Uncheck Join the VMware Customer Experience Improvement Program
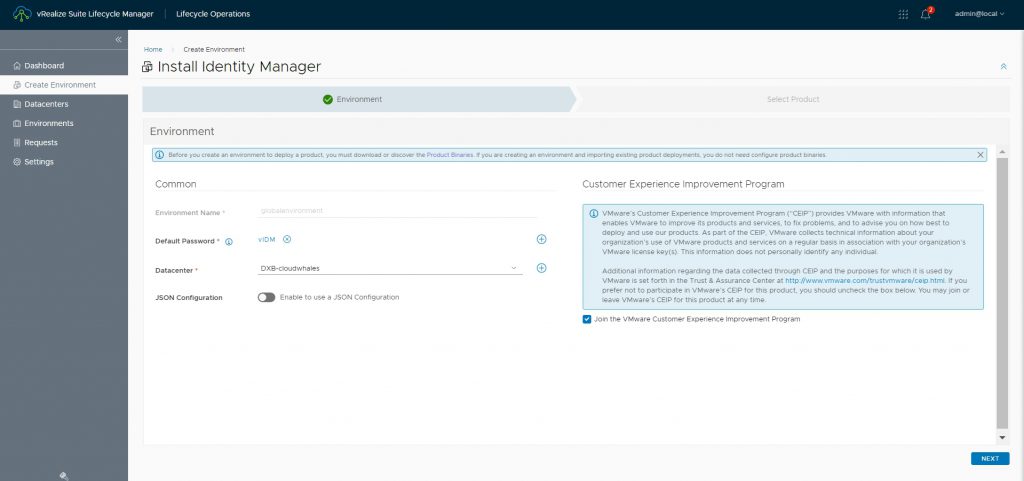 (x=586, y=320)
